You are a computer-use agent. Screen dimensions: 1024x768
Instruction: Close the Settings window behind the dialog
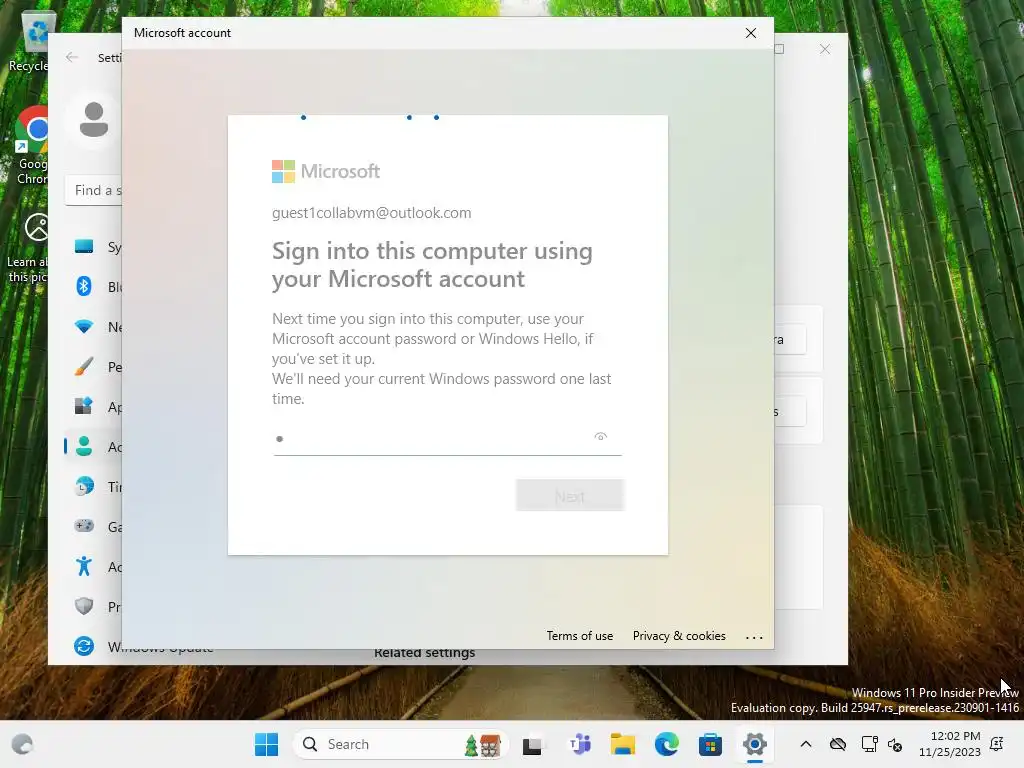click(825, 50)
